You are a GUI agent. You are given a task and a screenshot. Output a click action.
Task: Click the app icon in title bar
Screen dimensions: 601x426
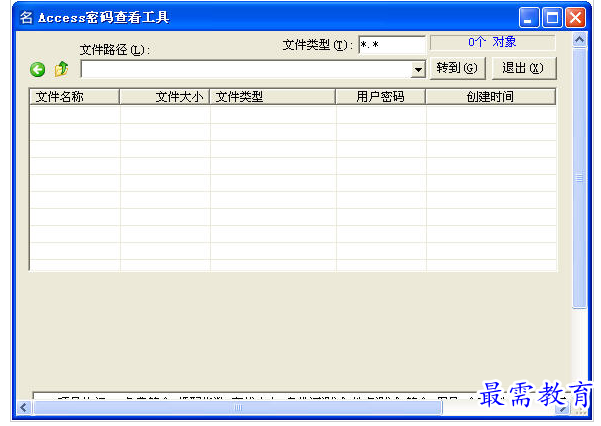pyautogui.click(x=26, y=17)
